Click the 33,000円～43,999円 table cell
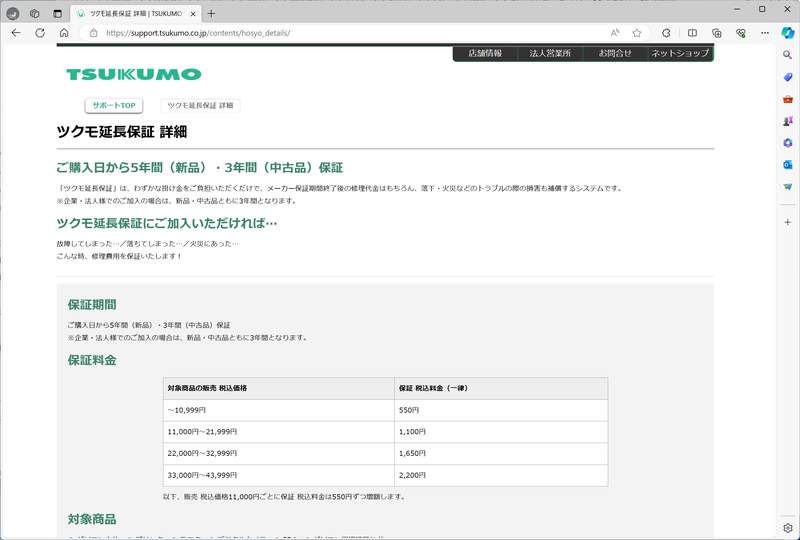Screen dimensions: 800x540 279,475
